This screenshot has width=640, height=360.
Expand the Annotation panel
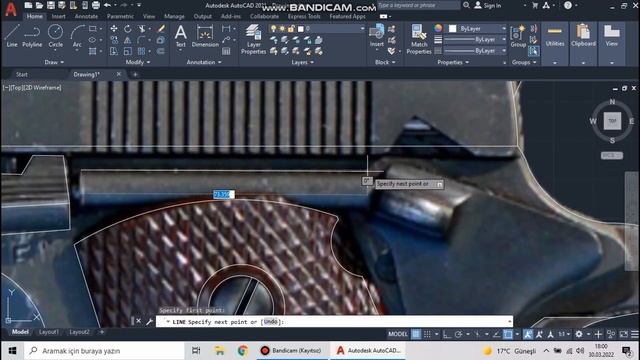204,62
